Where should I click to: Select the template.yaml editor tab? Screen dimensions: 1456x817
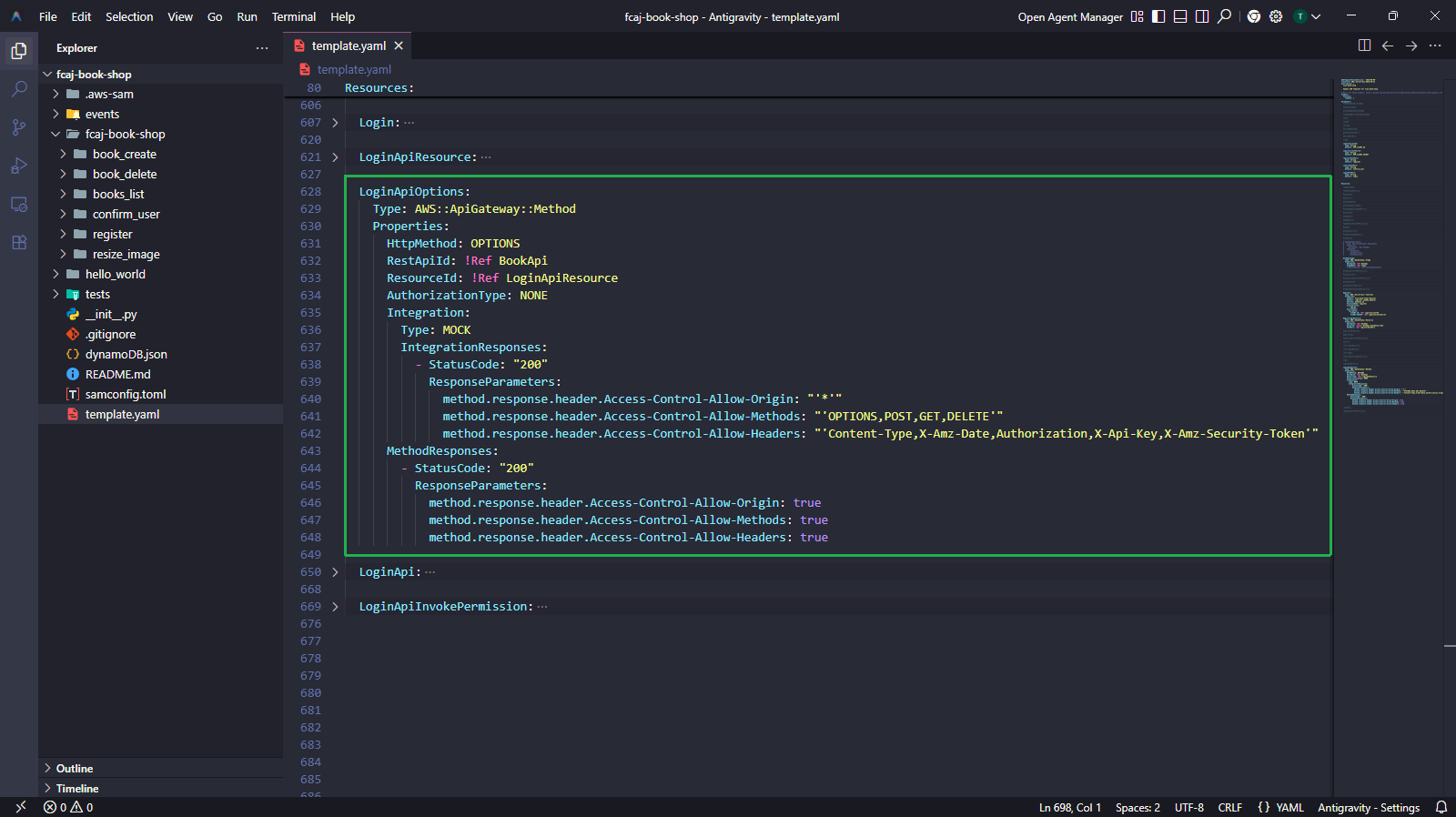tap(348, 45)
